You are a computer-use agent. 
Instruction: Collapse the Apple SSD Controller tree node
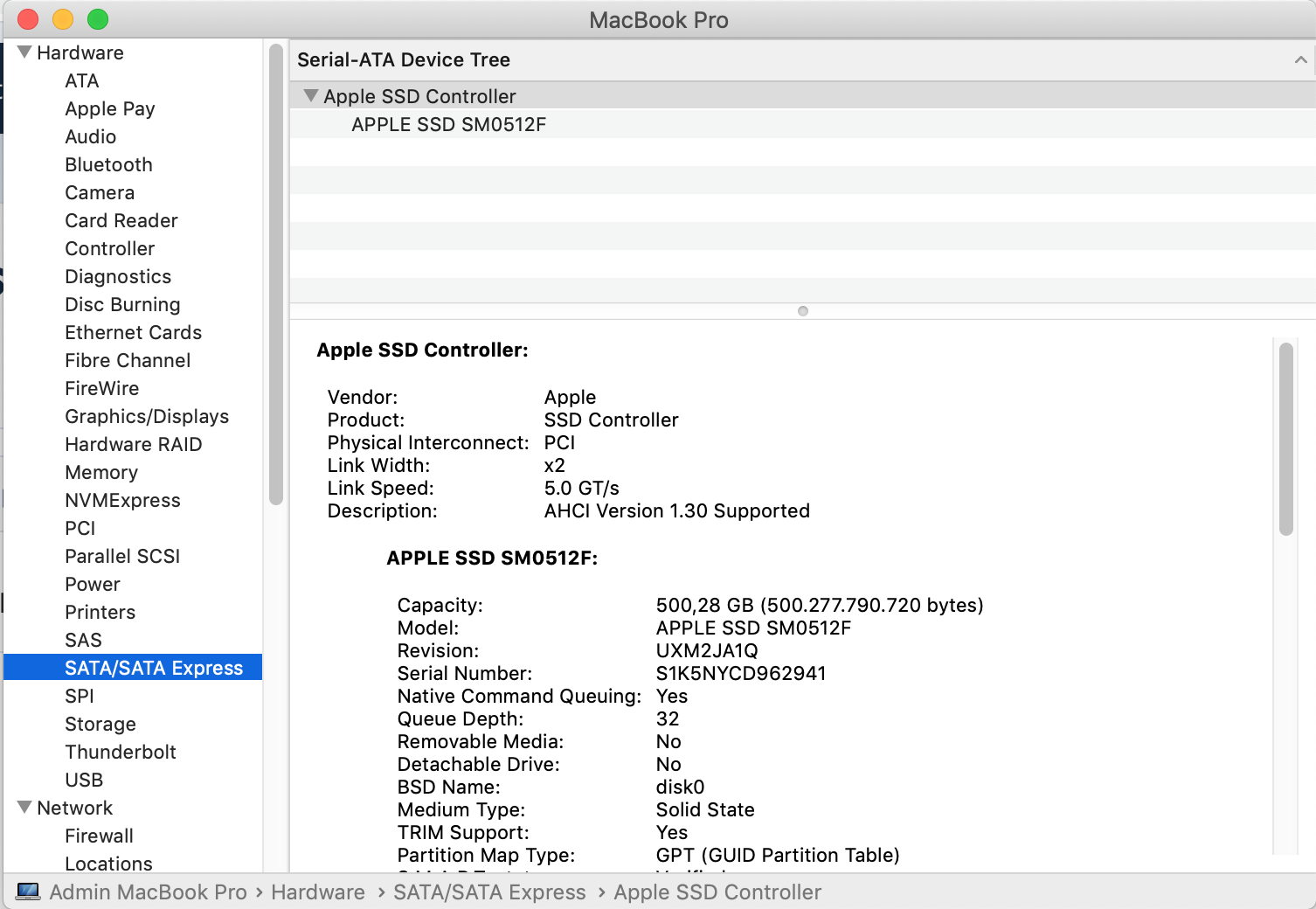[x=310, y=96]
